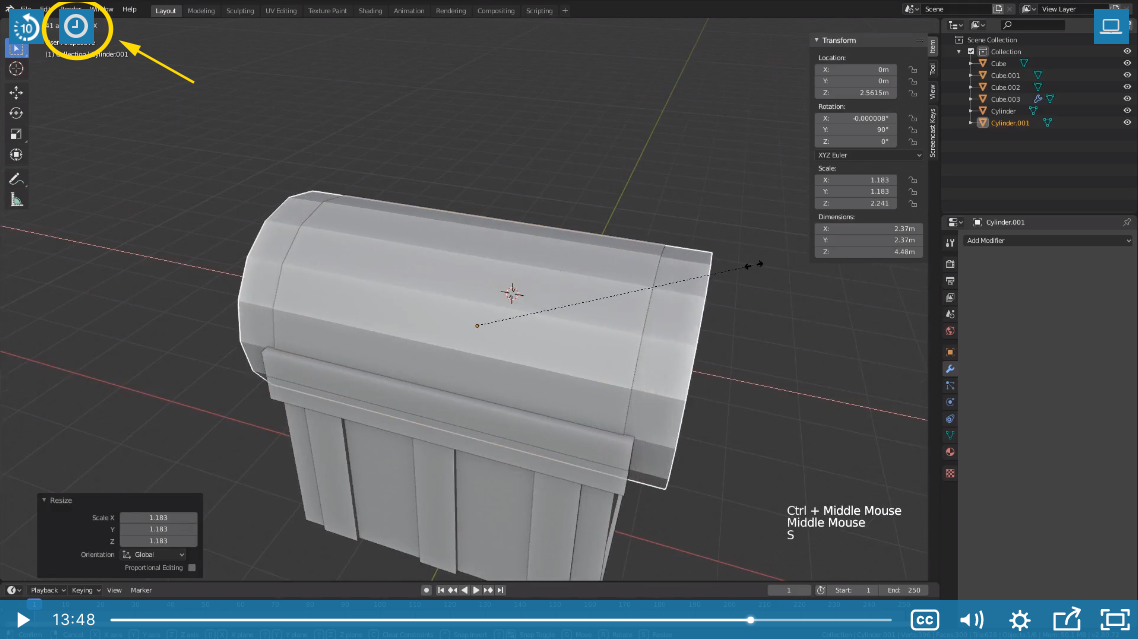
Task: Open the Keying dropdown in timeline
Action: [86, 590]
